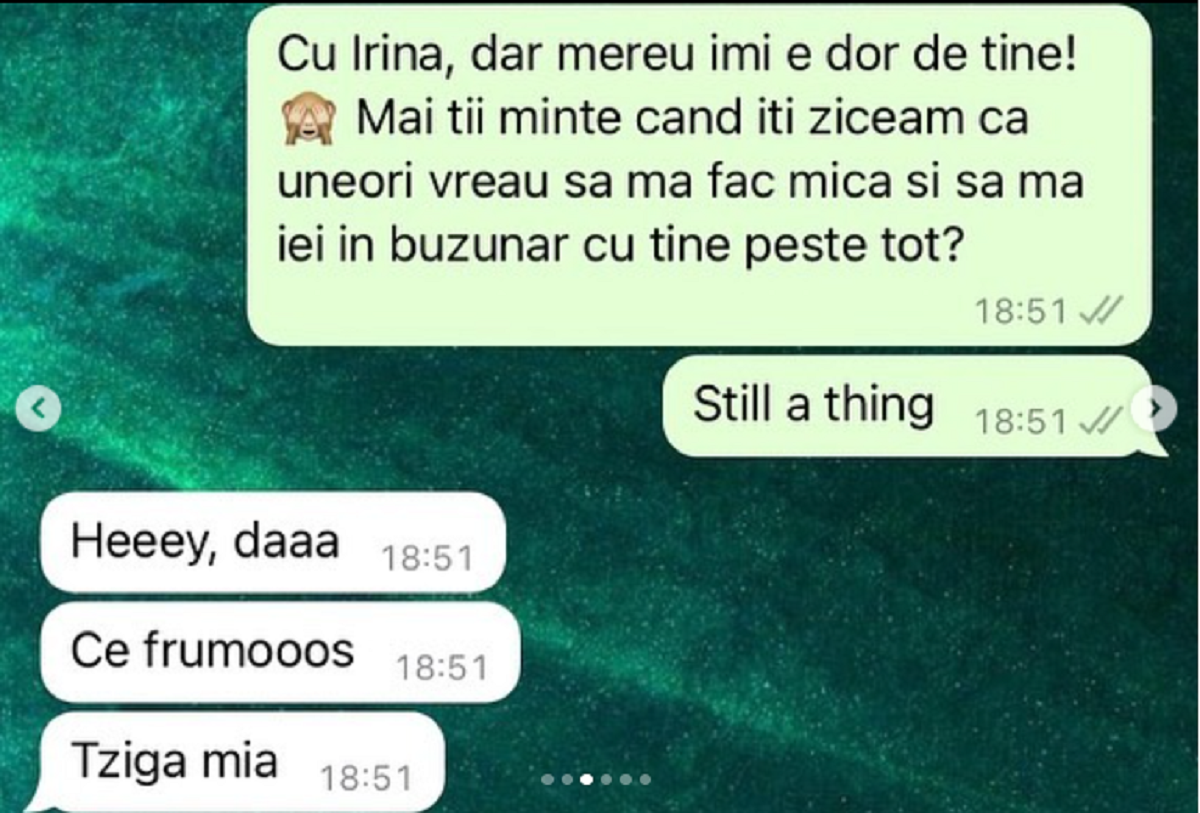The image size is (1200, 813).
Task: Select the long "Cu Irina" message bubble
Action: click(x=699, y=176)
